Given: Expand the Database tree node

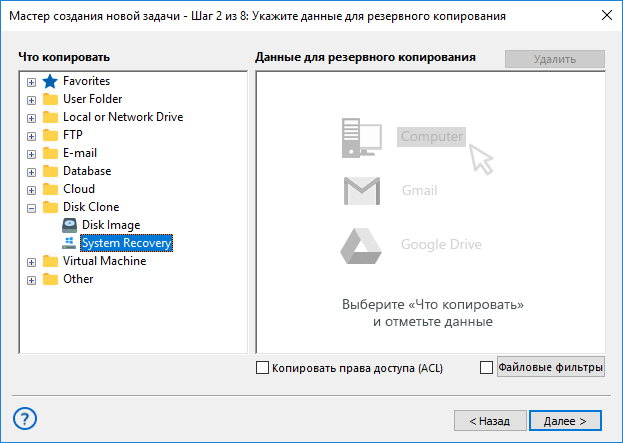Looking at the screenshot, I should [31, 172].
